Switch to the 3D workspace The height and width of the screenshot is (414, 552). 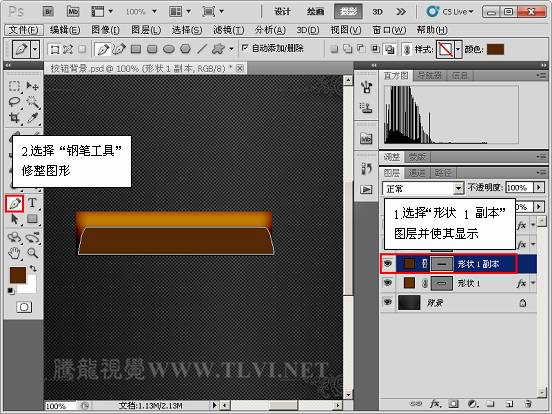tap(377, 12)
